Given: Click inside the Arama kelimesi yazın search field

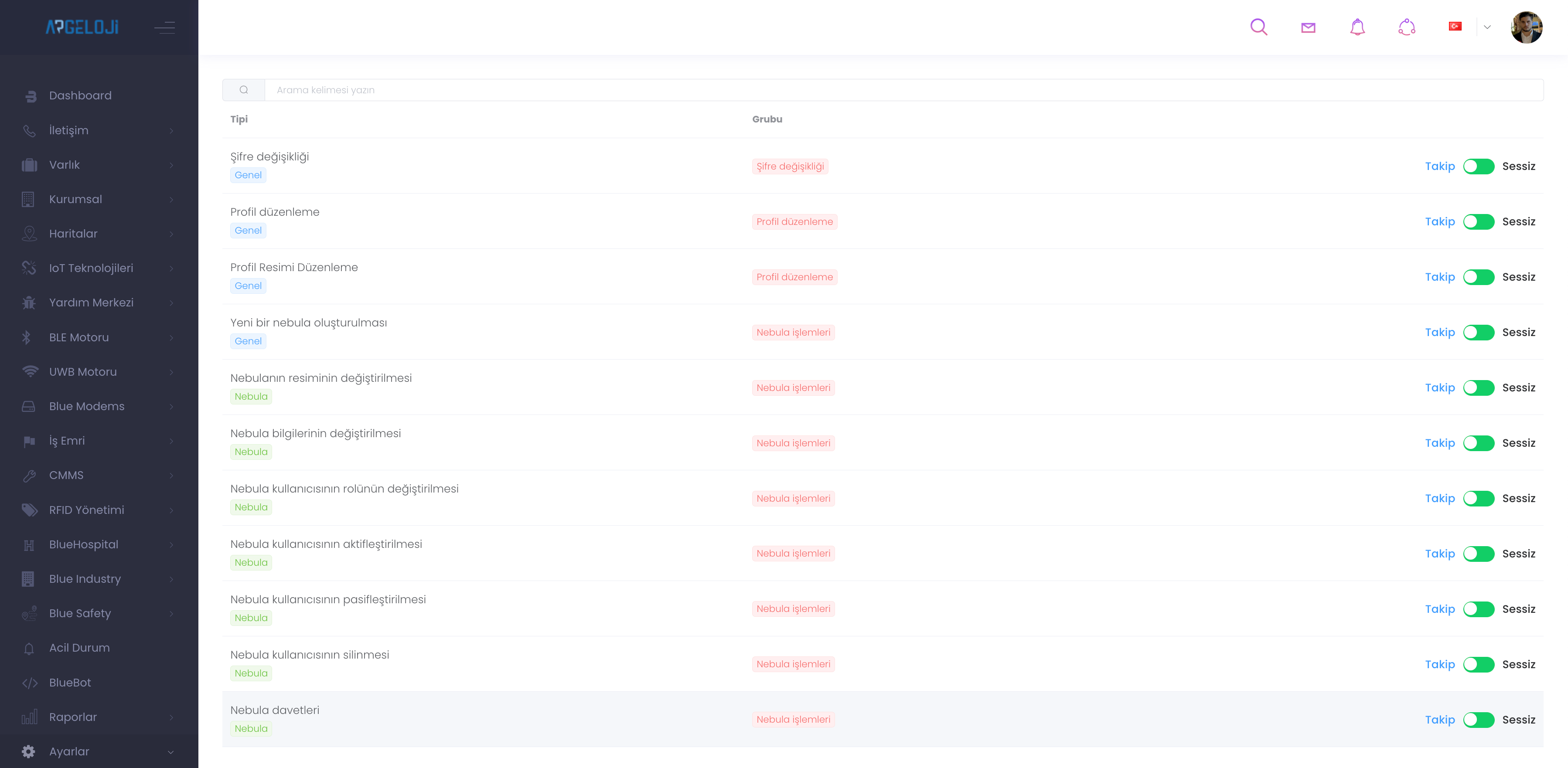Looking at the screenshot, I should [548, 89].
